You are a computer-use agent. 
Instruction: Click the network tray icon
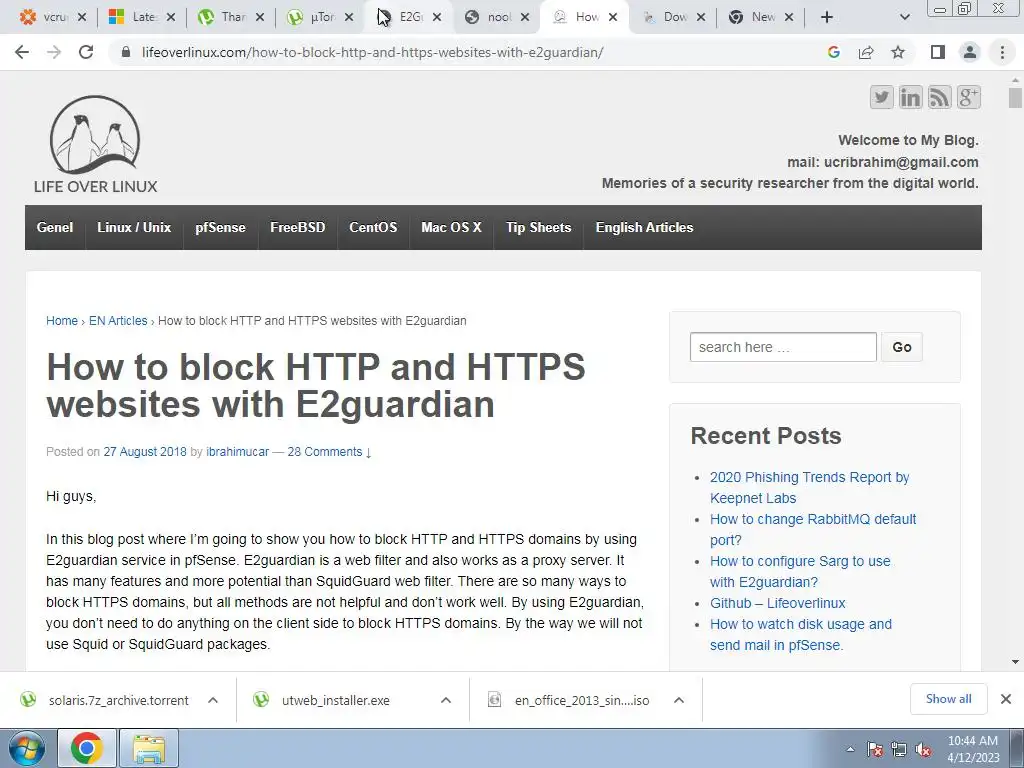(899, 749)
